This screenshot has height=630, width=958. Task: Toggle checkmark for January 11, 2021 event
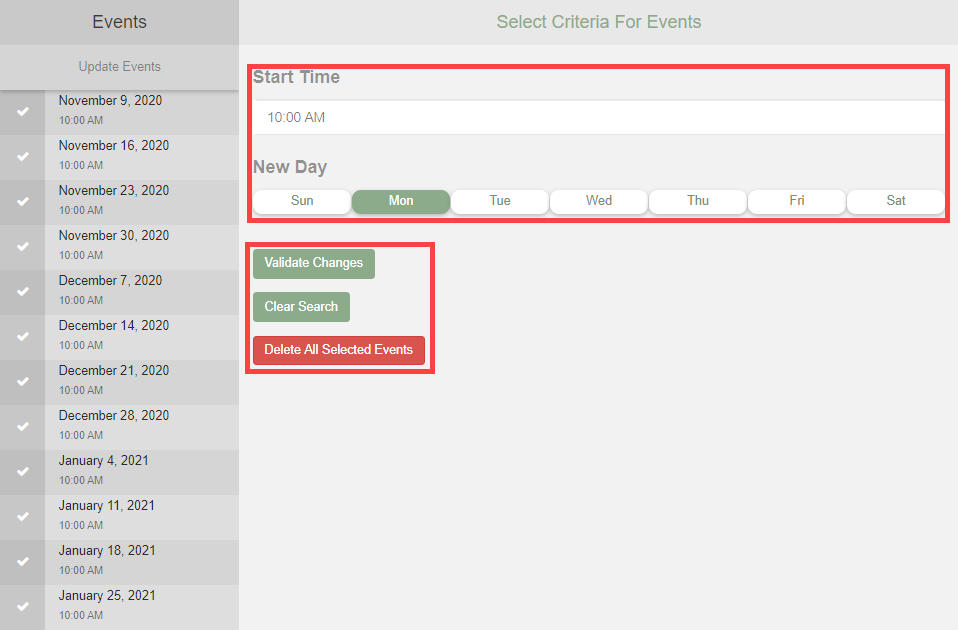tap(23, 516)
